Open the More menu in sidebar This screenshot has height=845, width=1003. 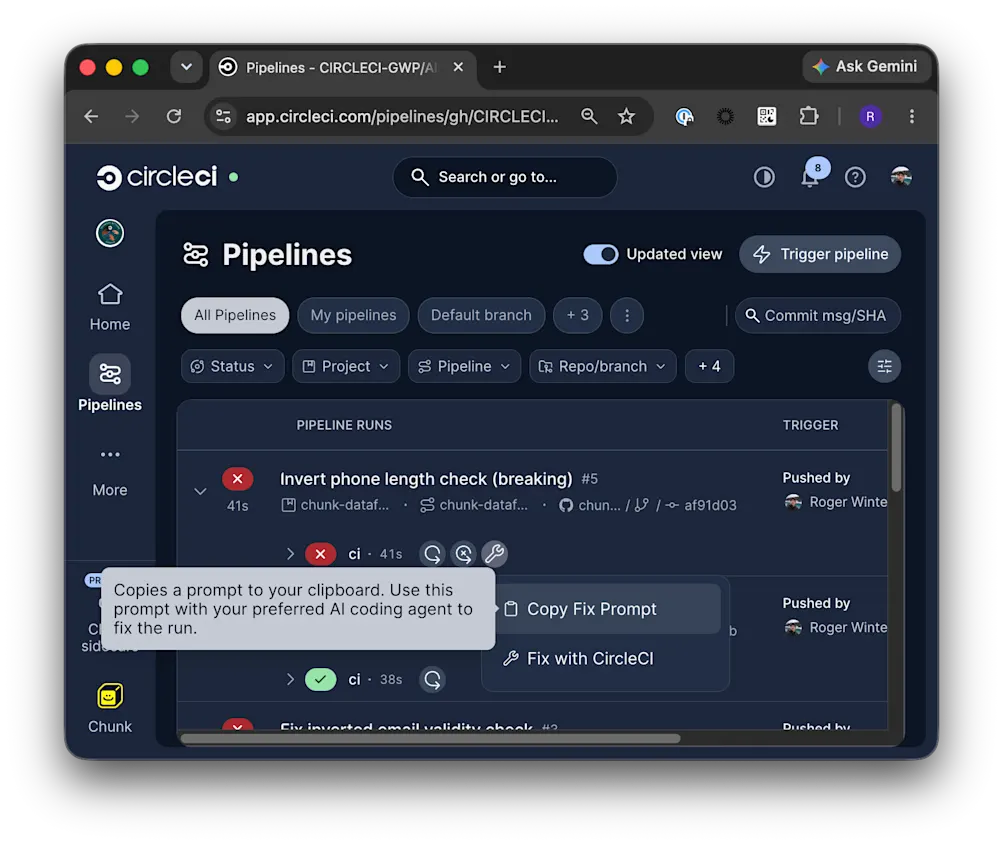(110, 472)
